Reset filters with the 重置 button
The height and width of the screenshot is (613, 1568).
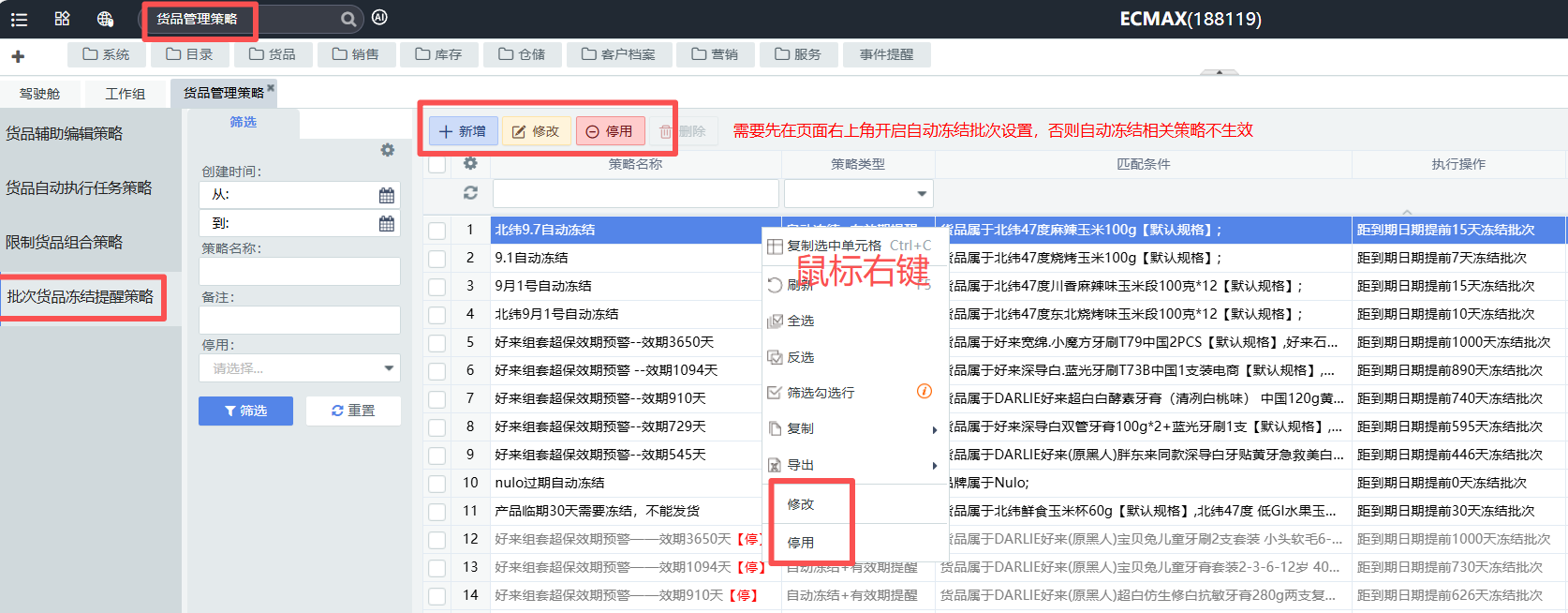(353, 411)
